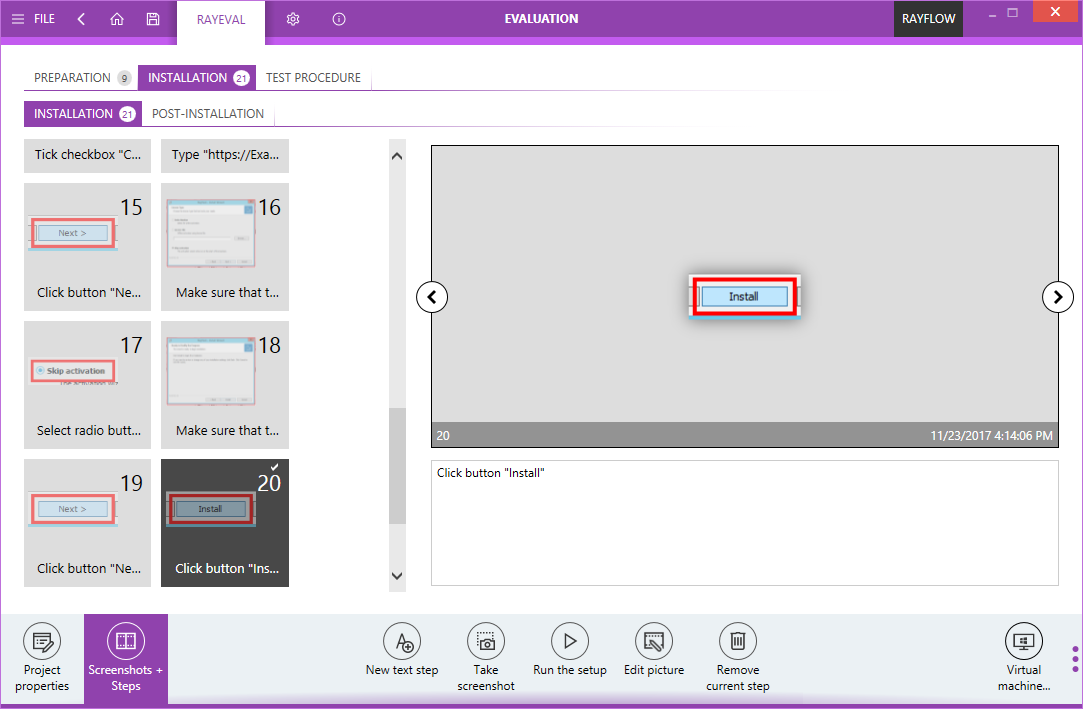Image resolution: width=1083 pixels, height=709 pixels.
Task: Select the INSTALLATION sub-tab
Action: click(x=83, y=114)
